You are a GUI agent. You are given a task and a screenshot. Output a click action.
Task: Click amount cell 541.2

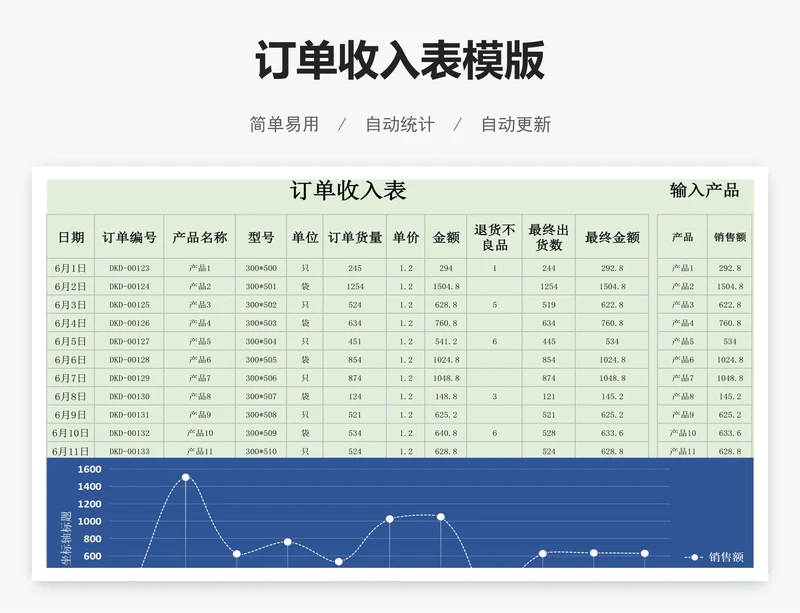pos(446,341)
